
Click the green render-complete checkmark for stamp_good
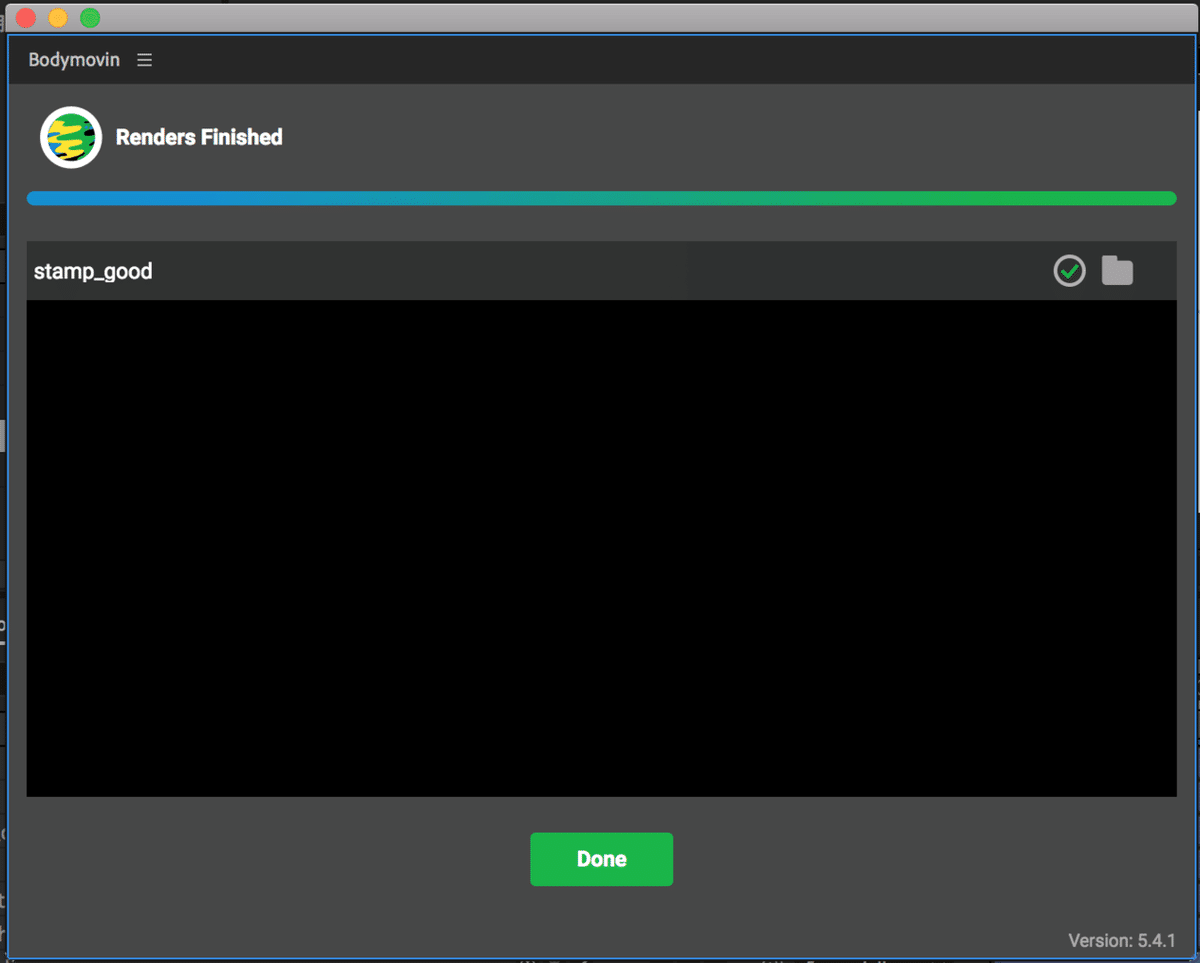[x=1069, y=270]
